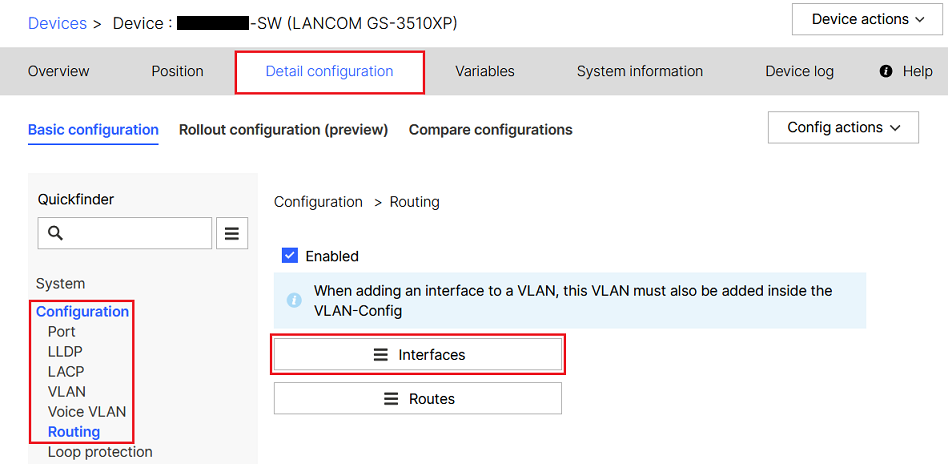The height and width of the screenshot is (464, 948).
Task: Open the Routes table button
Action: 418,399
